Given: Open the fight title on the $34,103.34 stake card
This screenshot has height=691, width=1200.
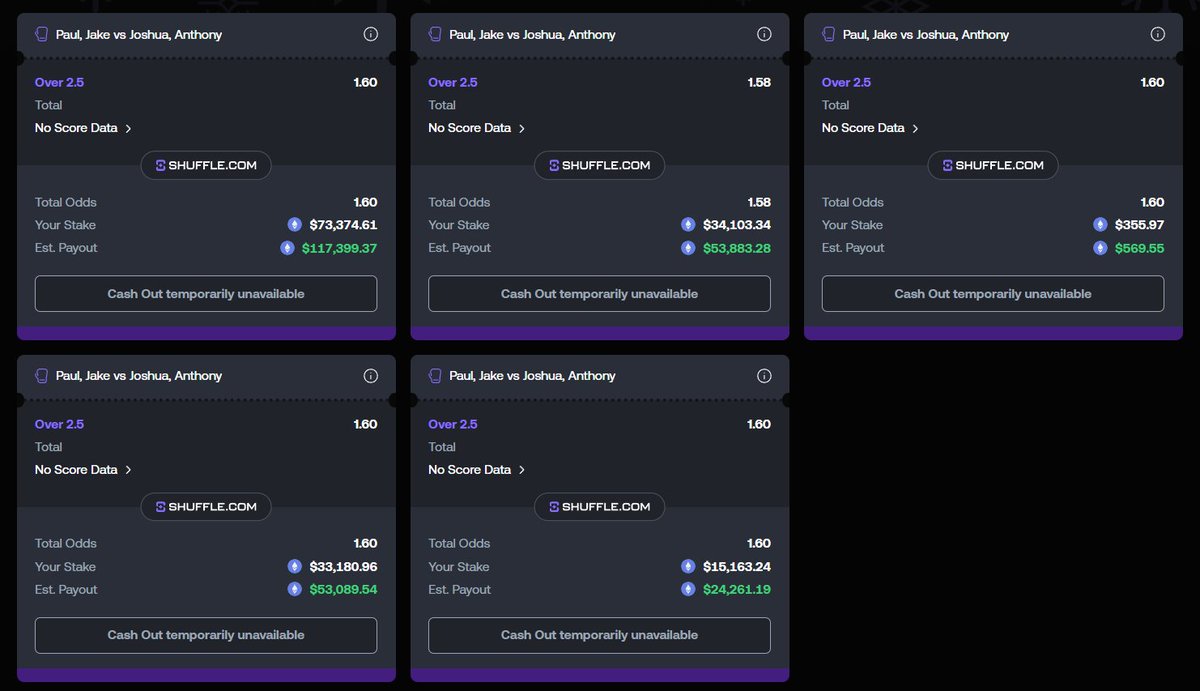Looking at the screenshot, I should [x=532, y=34].
